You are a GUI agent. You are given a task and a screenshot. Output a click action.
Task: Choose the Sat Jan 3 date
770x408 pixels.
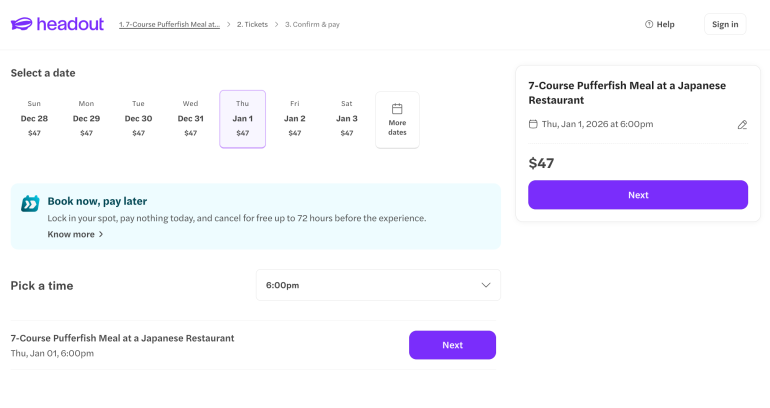347,118
